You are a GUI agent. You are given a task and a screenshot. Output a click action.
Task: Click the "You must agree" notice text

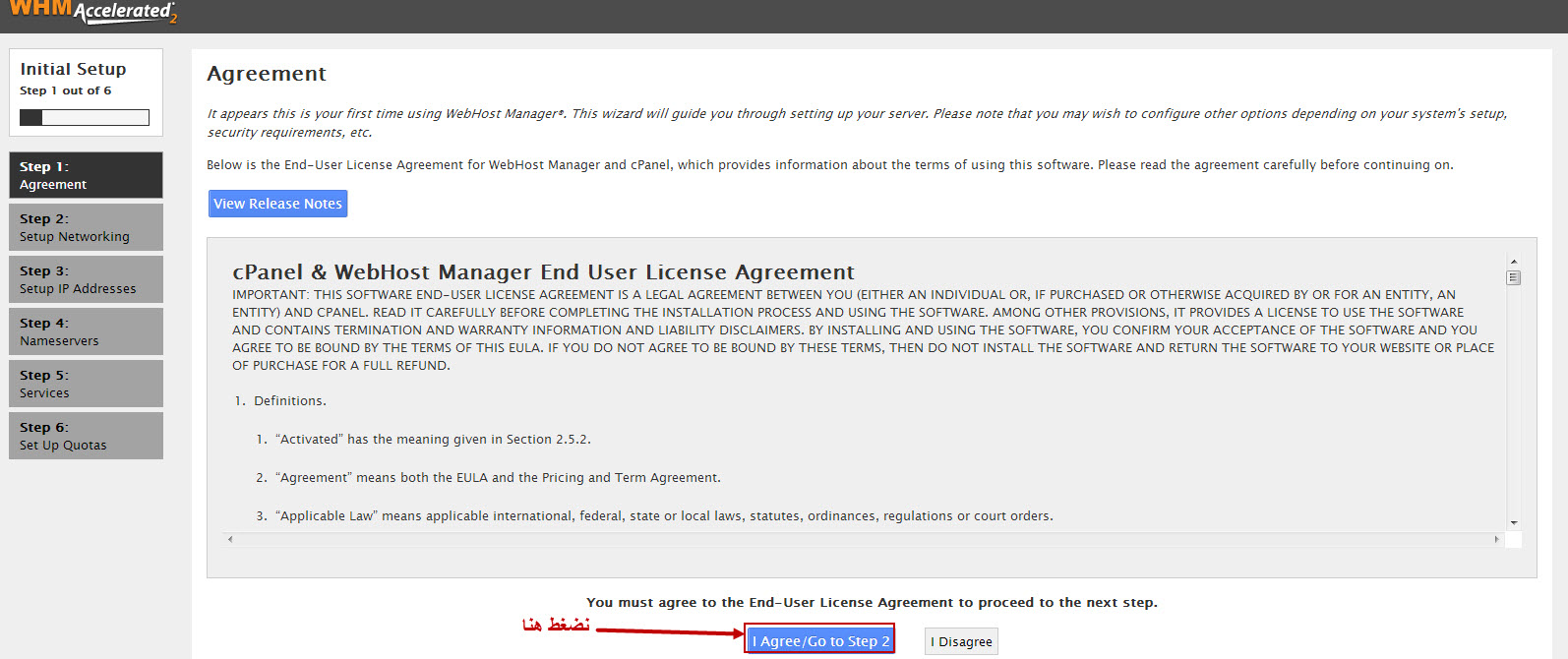872,603
